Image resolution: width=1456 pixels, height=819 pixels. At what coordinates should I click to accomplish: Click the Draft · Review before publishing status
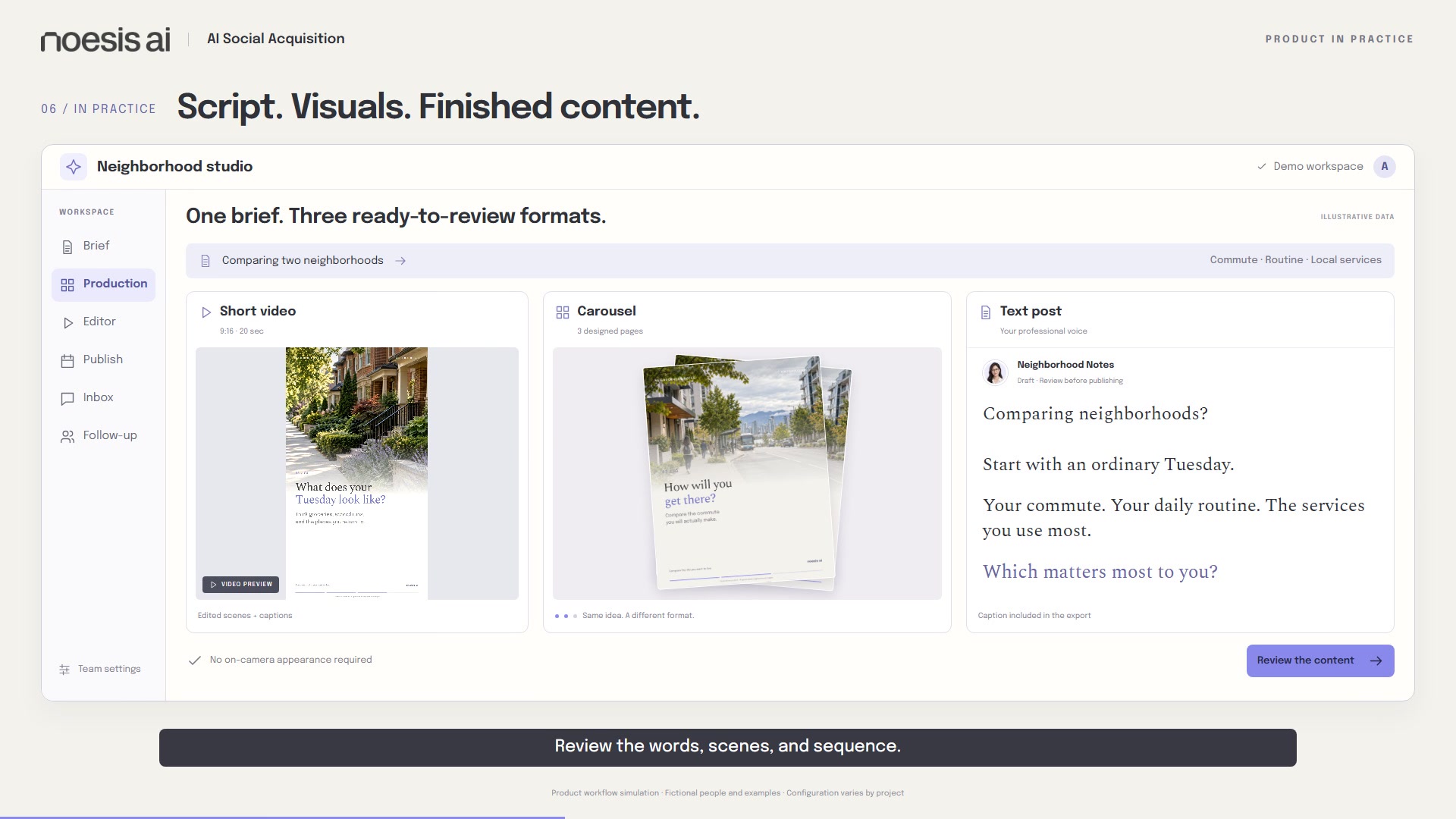1070,381
